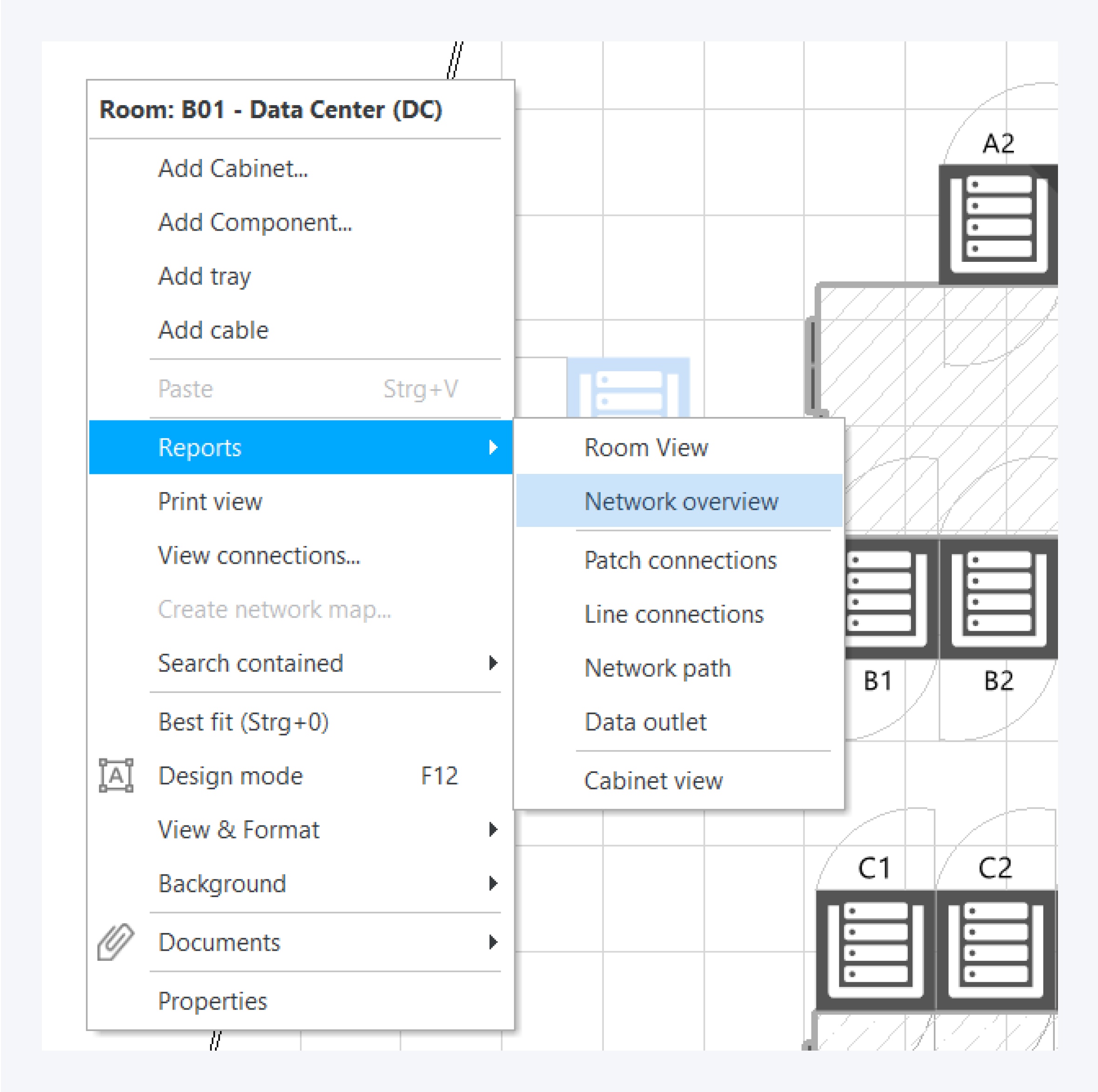Click the C2 cabinet icon
The height and width of the screenshot is (1092, 1098).
tap(996, 950)
